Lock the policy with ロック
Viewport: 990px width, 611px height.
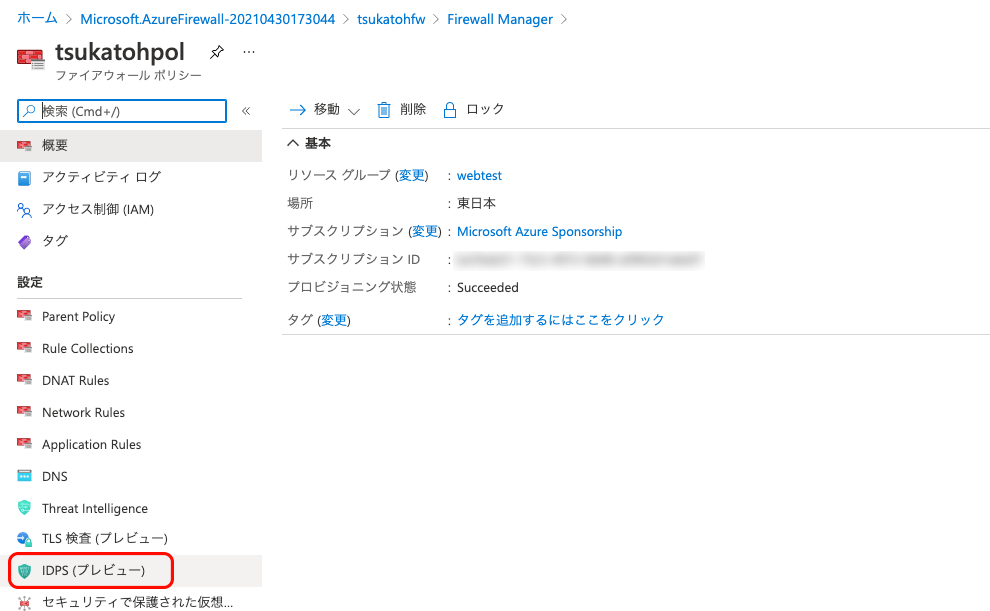[484, 109]
